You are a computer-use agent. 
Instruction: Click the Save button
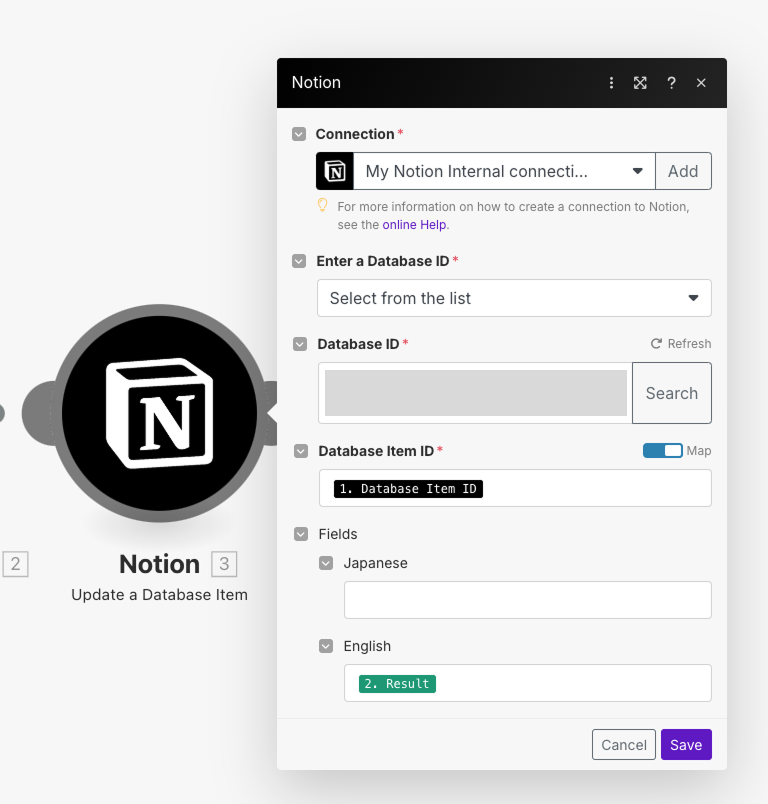686,745
